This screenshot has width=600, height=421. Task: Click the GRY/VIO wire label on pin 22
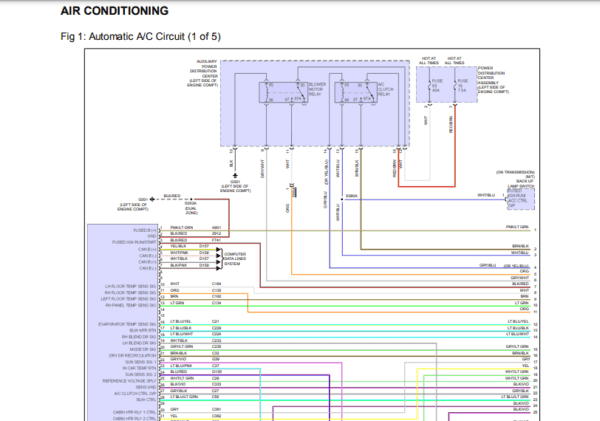[178, 360]
